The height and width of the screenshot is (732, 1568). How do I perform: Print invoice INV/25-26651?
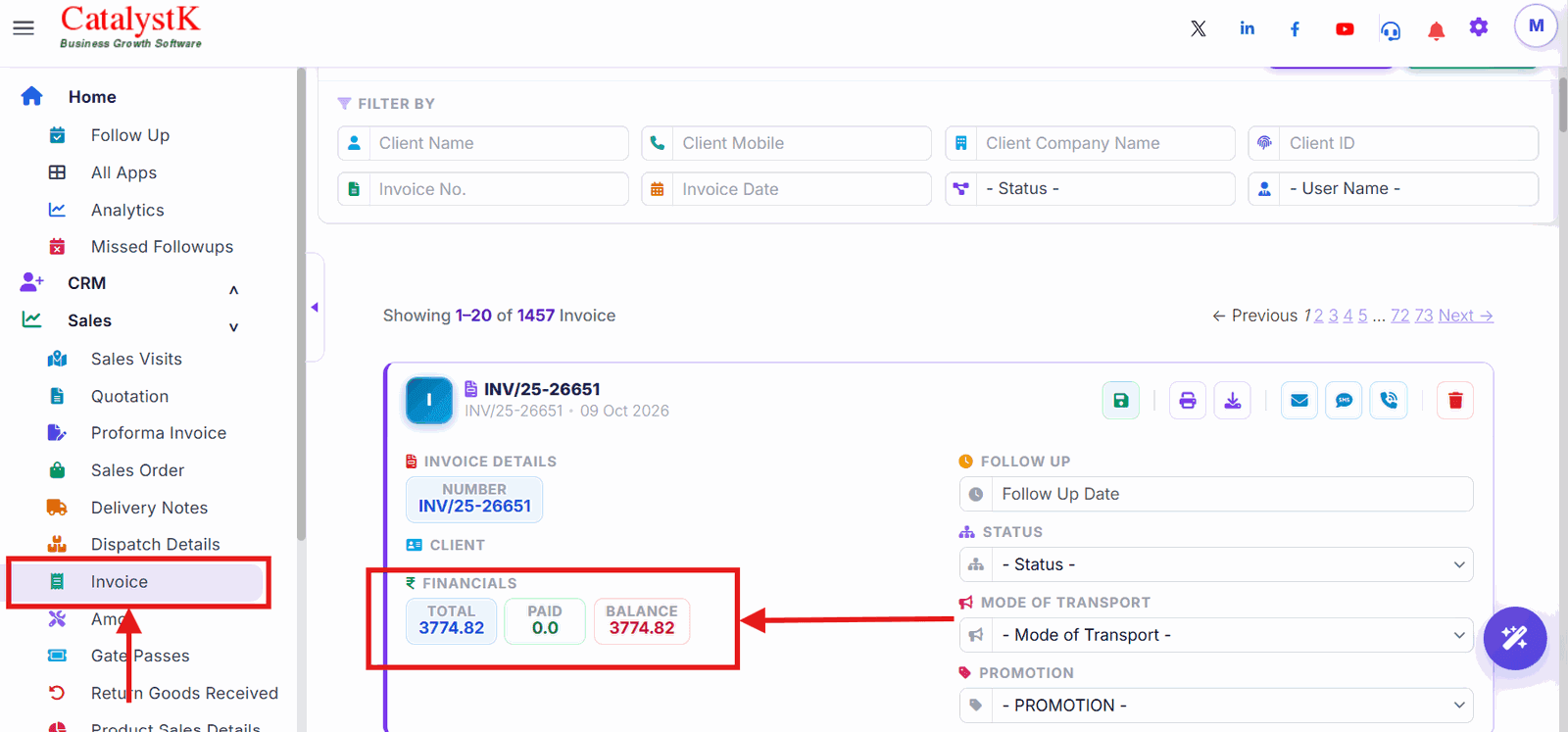1188,400
